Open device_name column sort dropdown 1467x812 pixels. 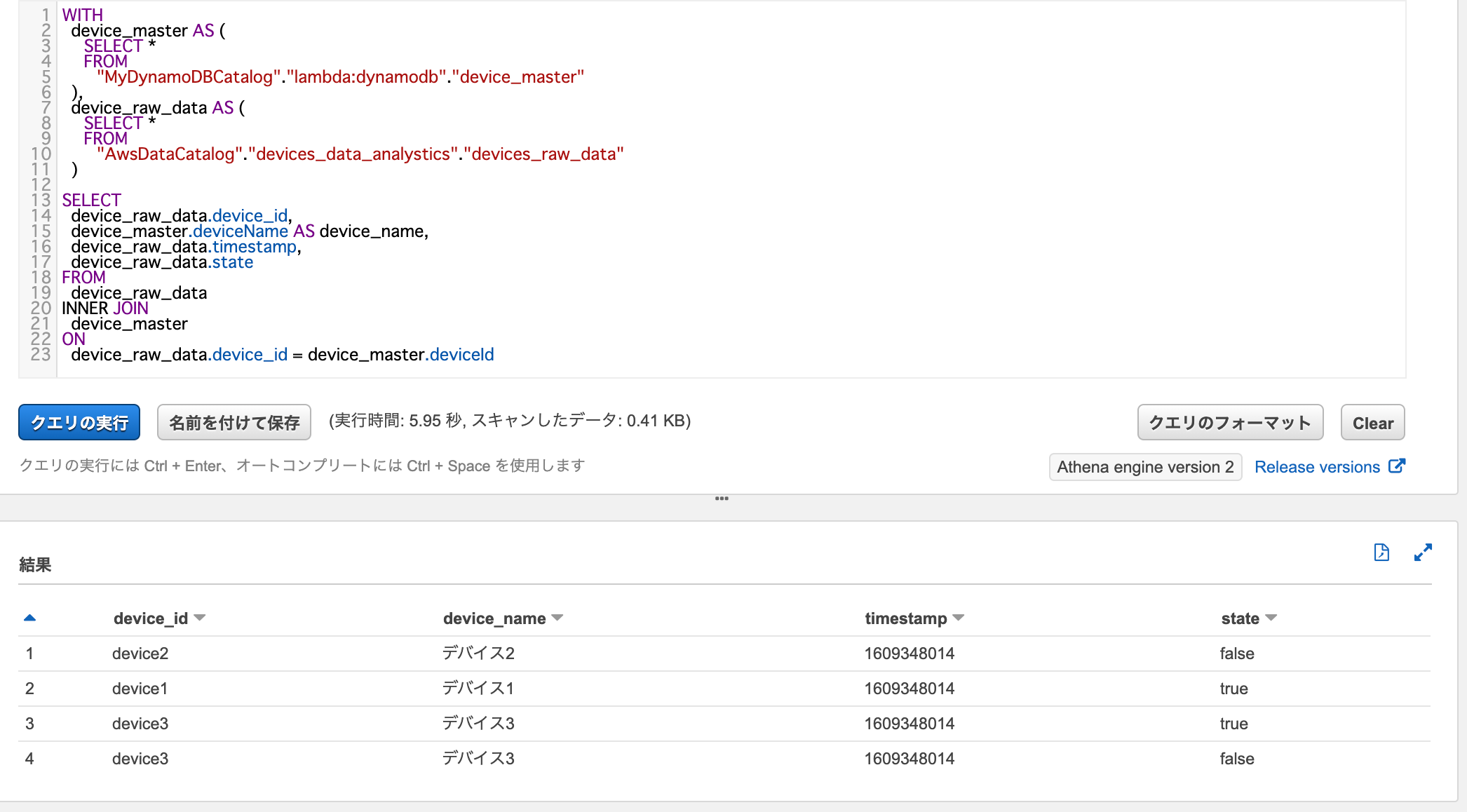pyautogui.click(x=557, y=618)
